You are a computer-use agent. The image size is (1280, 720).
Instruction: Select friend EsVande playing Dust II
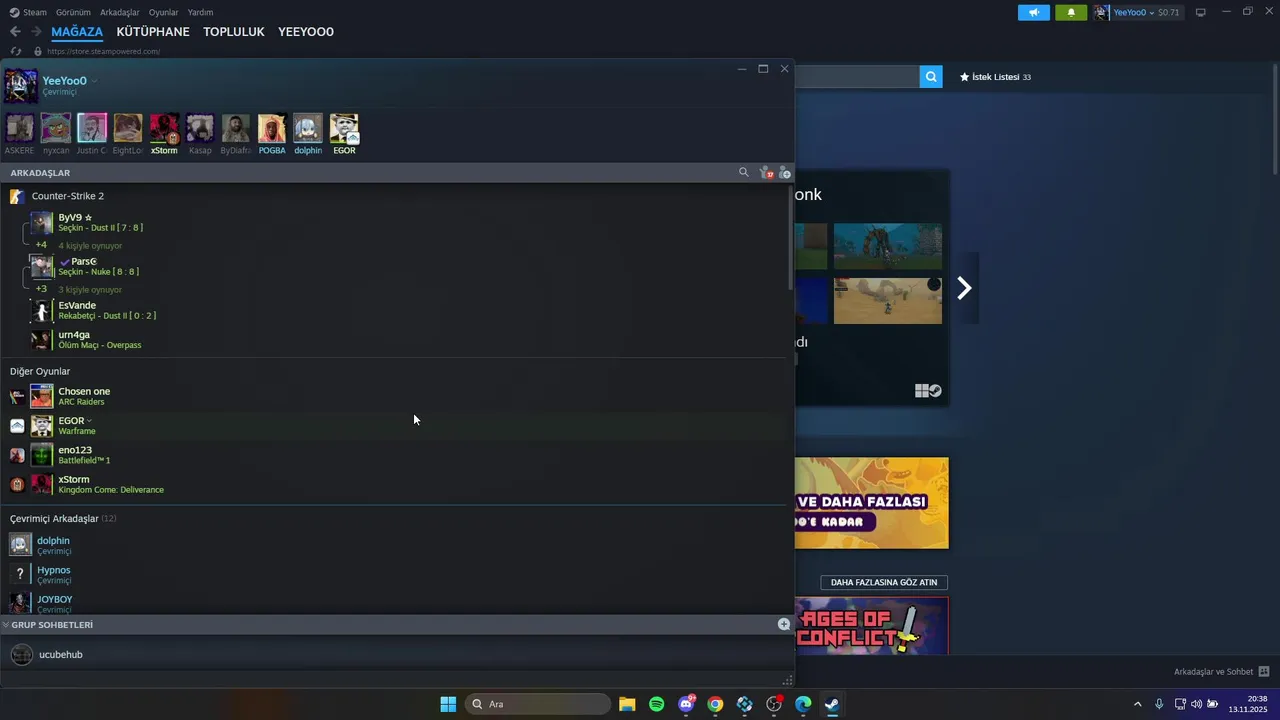(x=397, y=310)
